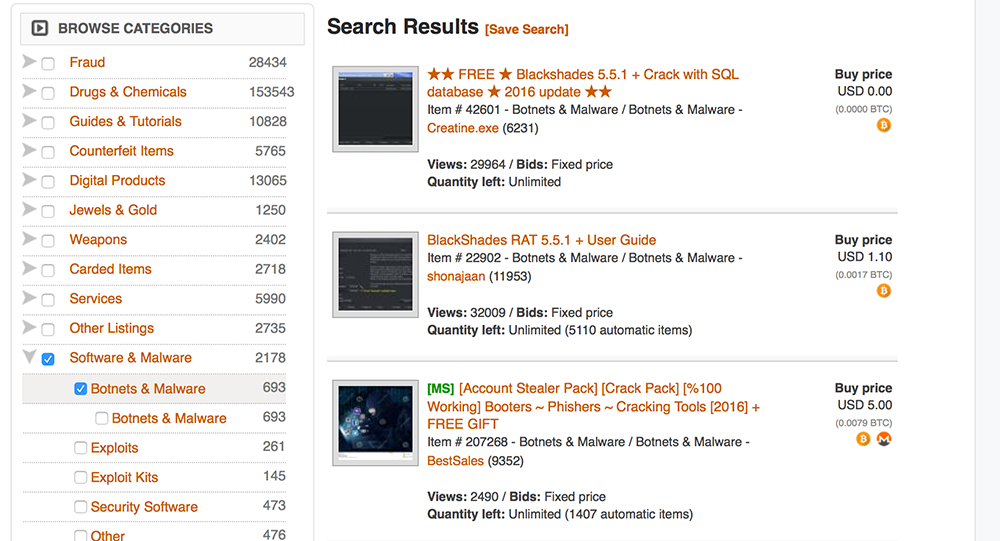Screen dimensions: 1000x541
Task: Open the Digital Products link
Action: [117, 181]
